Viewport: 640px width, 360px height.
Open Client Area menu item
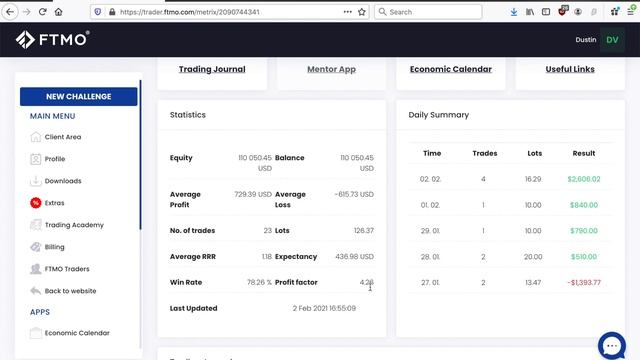(x=63, y=137)
